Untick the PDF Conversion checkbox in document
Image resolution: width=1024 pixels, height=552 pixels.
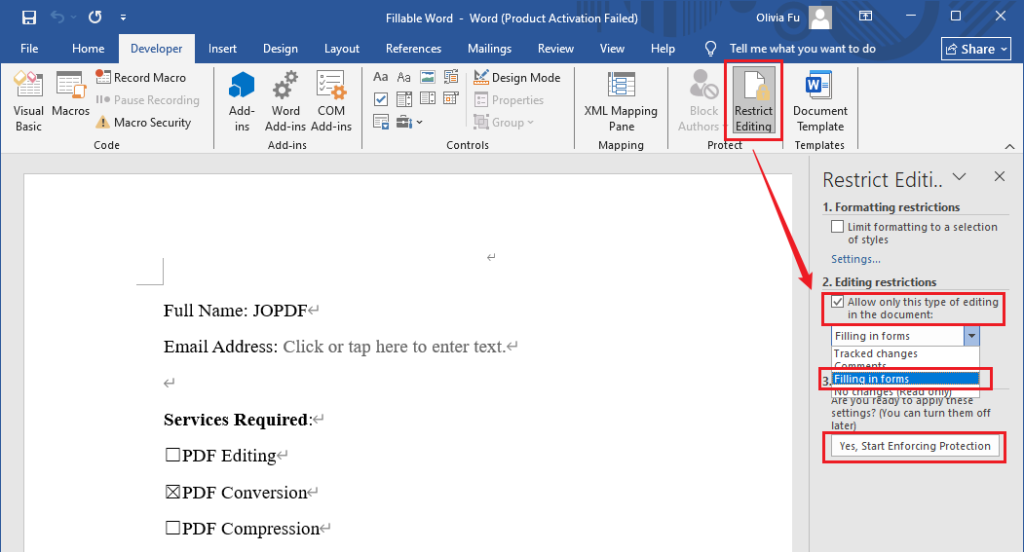point(172,491)
